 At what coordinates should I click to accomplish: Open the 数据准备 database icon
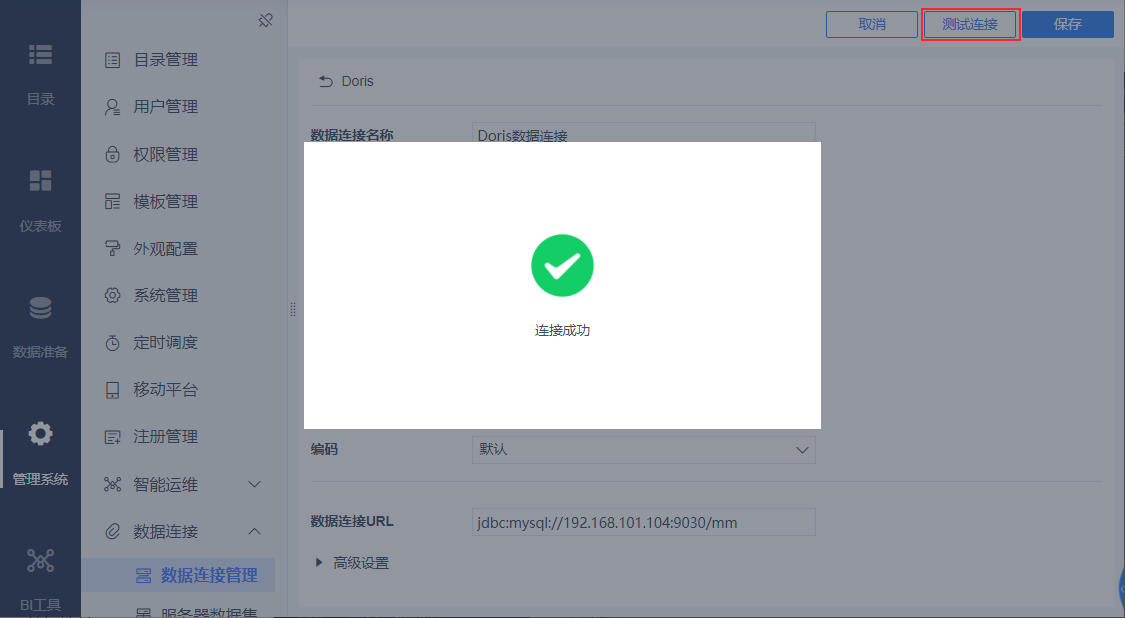coord(40,307)
